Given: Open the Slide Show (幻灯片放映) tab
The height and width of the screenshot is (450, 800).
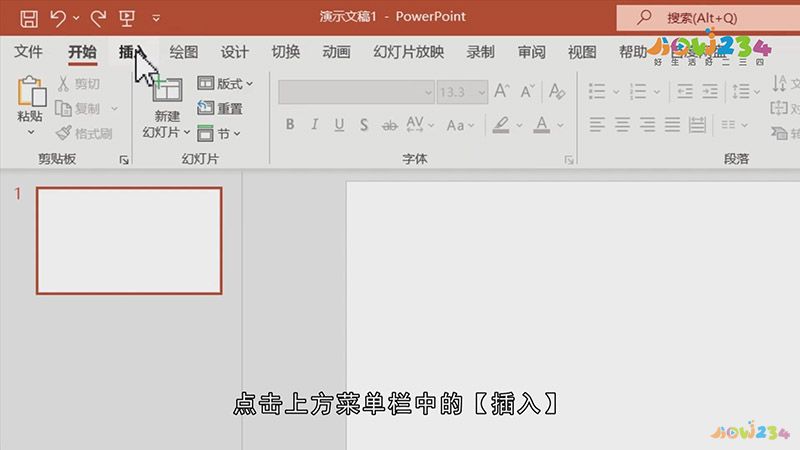Looking at the screenshot, I should tap(409, 52).
